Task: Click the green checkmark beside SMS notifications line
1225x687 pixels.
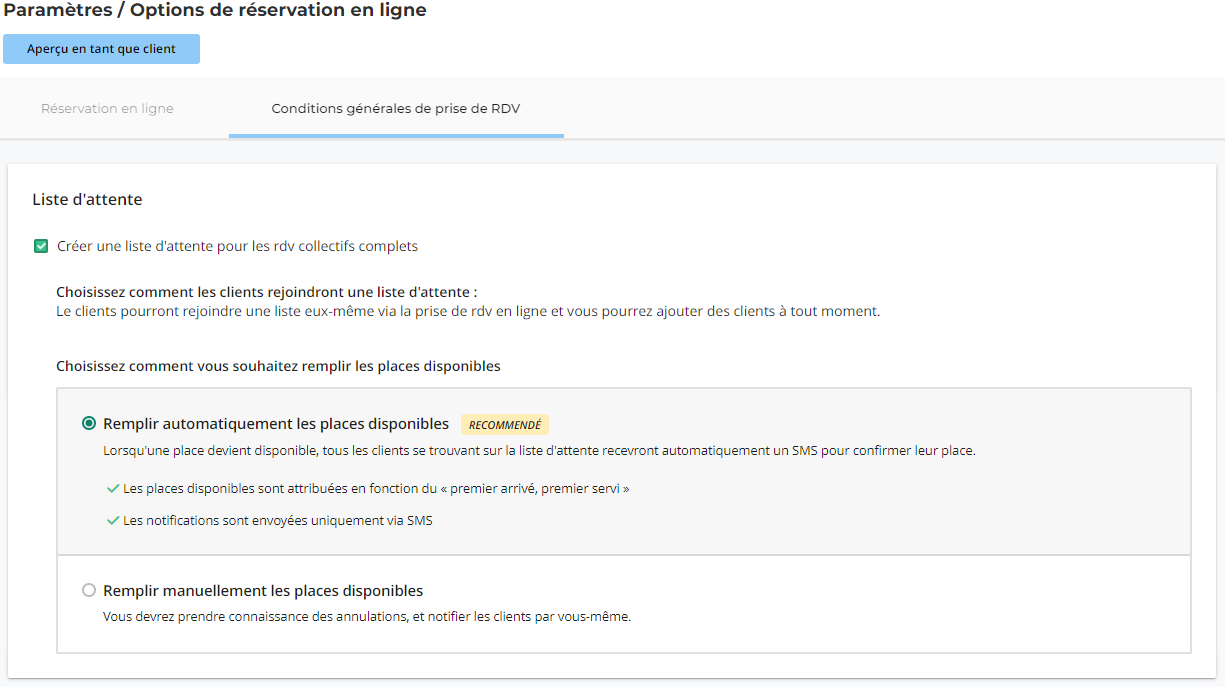Action: (x=113, y=521)
